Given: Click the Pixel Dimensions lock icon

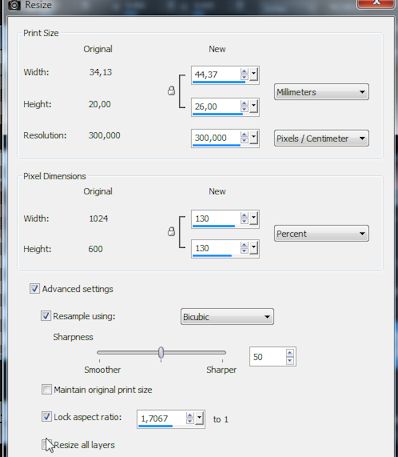Looking at the screenshot, I should tap(171, 231).
